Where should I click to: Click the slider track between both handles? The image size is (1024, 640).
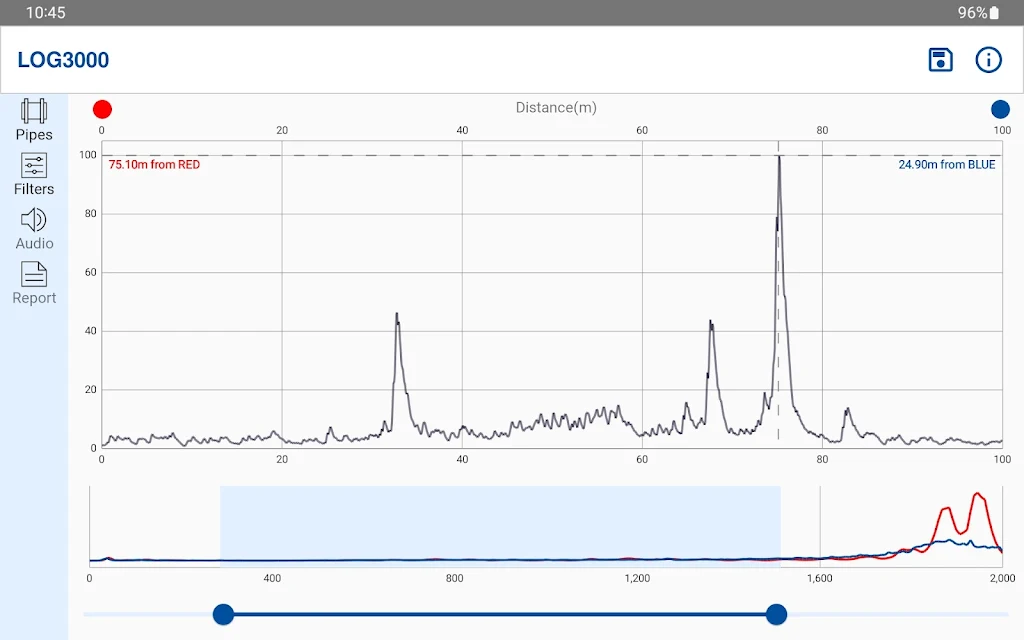[500, 614]
